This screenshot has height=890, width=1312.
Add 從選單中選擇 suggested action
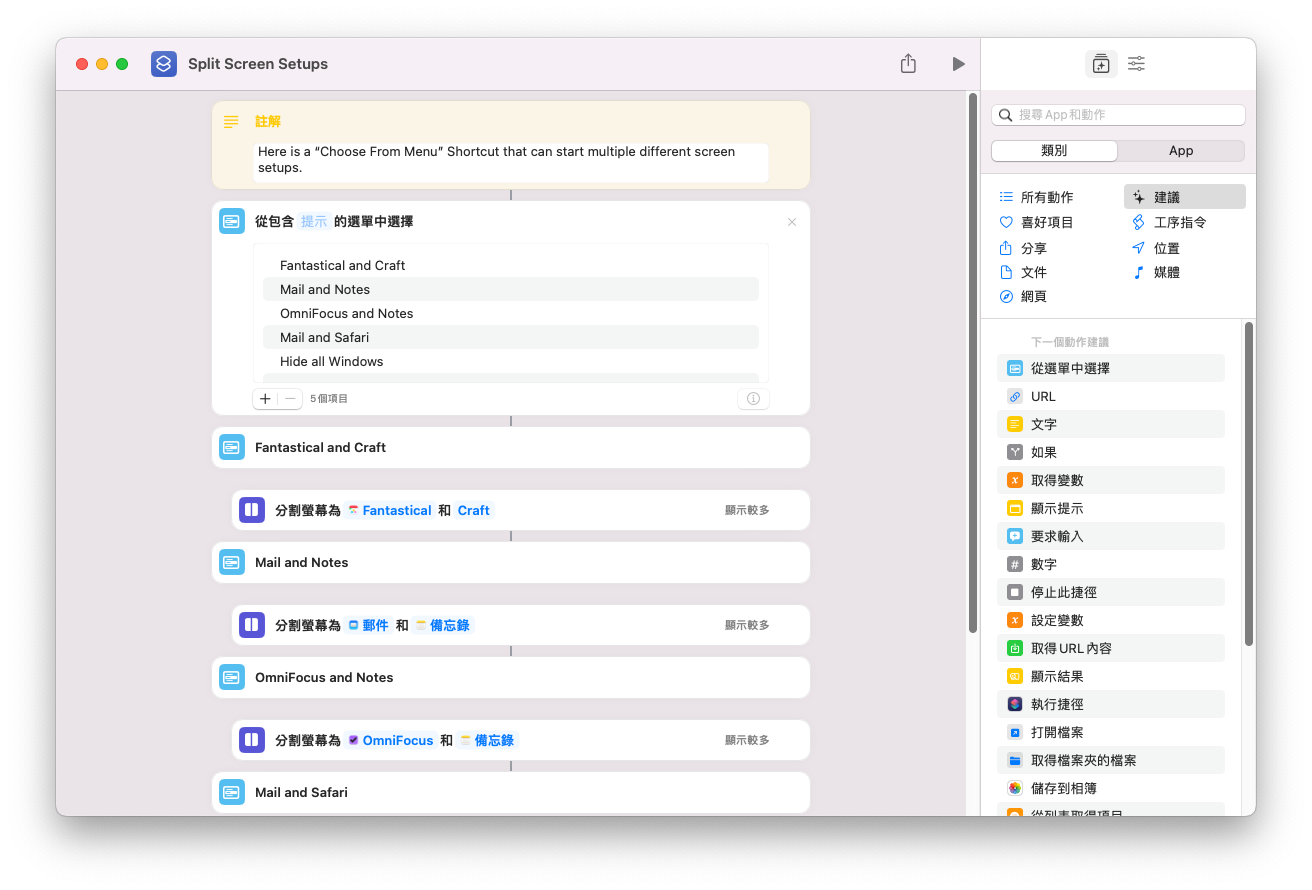[x=1111, y=368]
